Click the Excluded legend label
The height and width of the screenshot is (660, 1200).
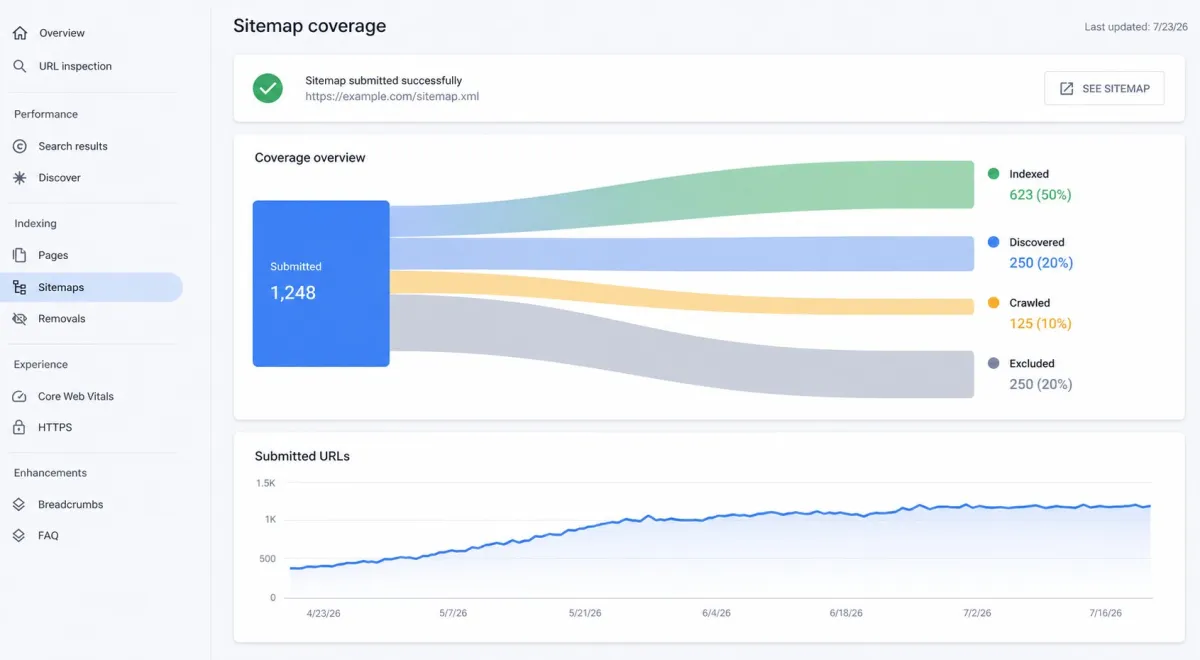[x=1032, y=363]
